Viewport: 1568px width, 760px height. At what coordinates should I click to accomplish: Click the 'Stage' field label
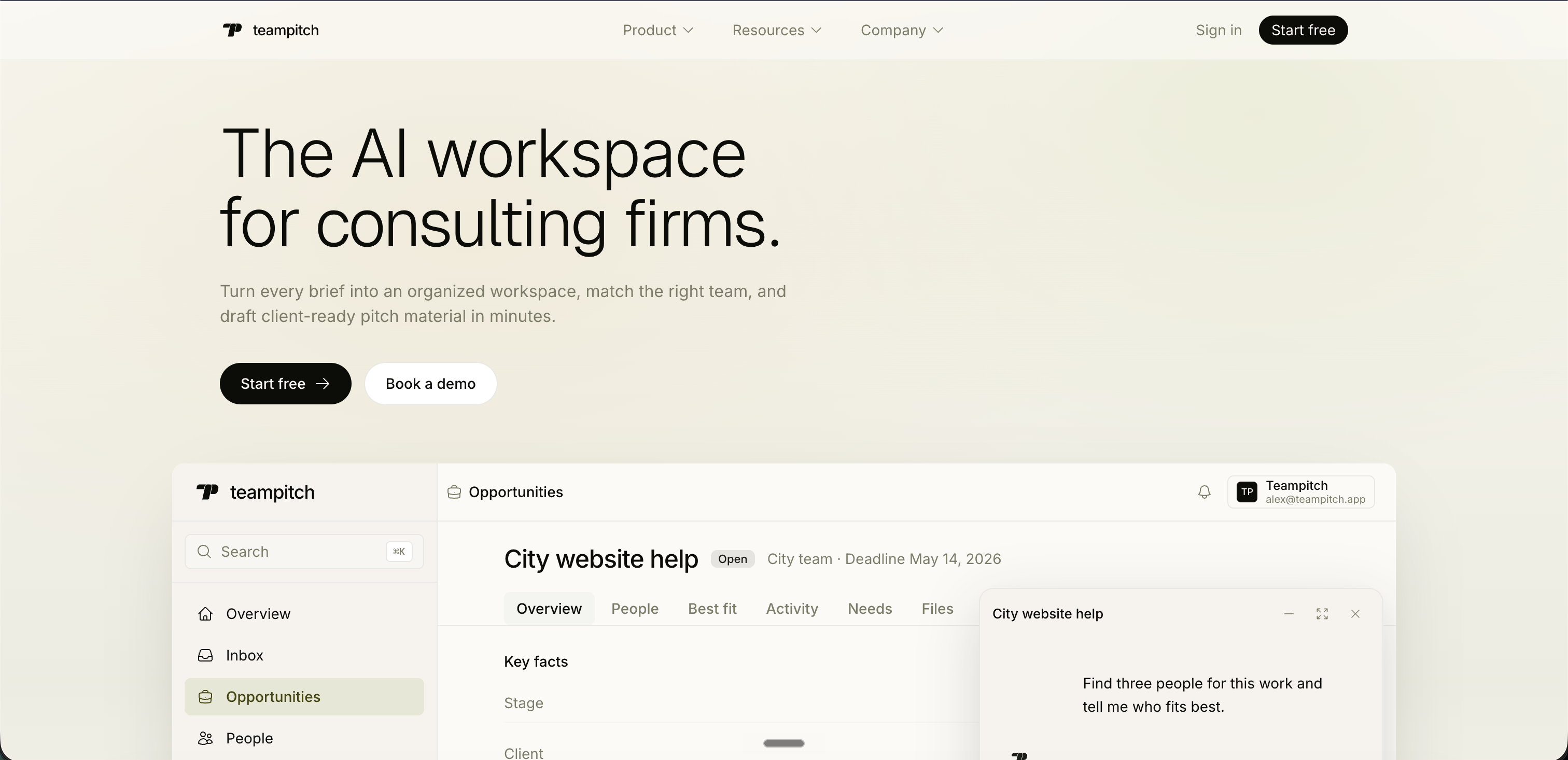[x=524, y=703]
